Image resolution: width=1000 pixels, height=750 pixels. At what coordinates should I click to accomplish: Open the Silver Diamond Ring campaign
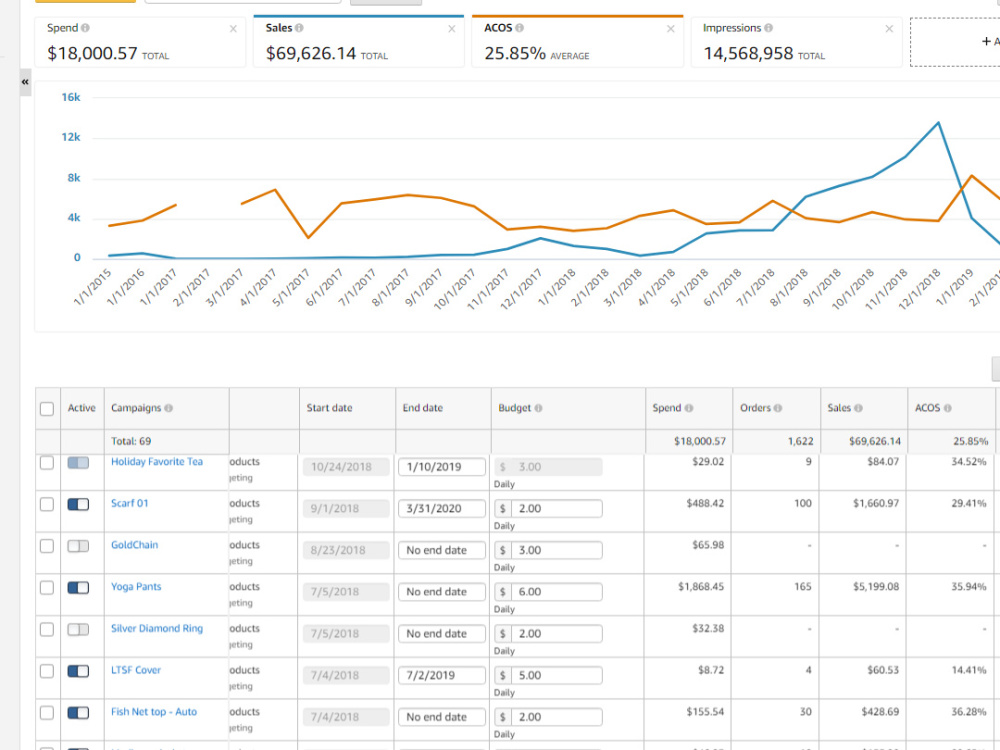(157, 628)
